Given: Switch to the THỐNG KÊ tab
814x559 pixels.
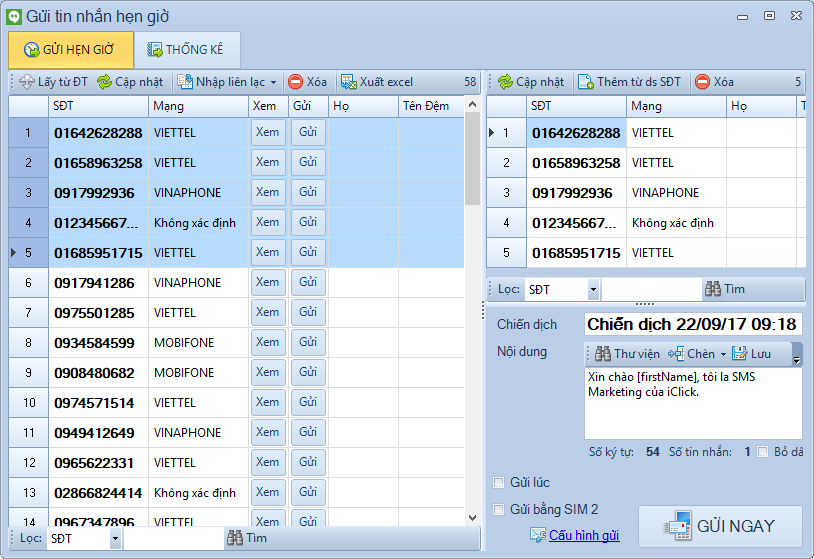Looking at the screenshot, I should (187, 50).
